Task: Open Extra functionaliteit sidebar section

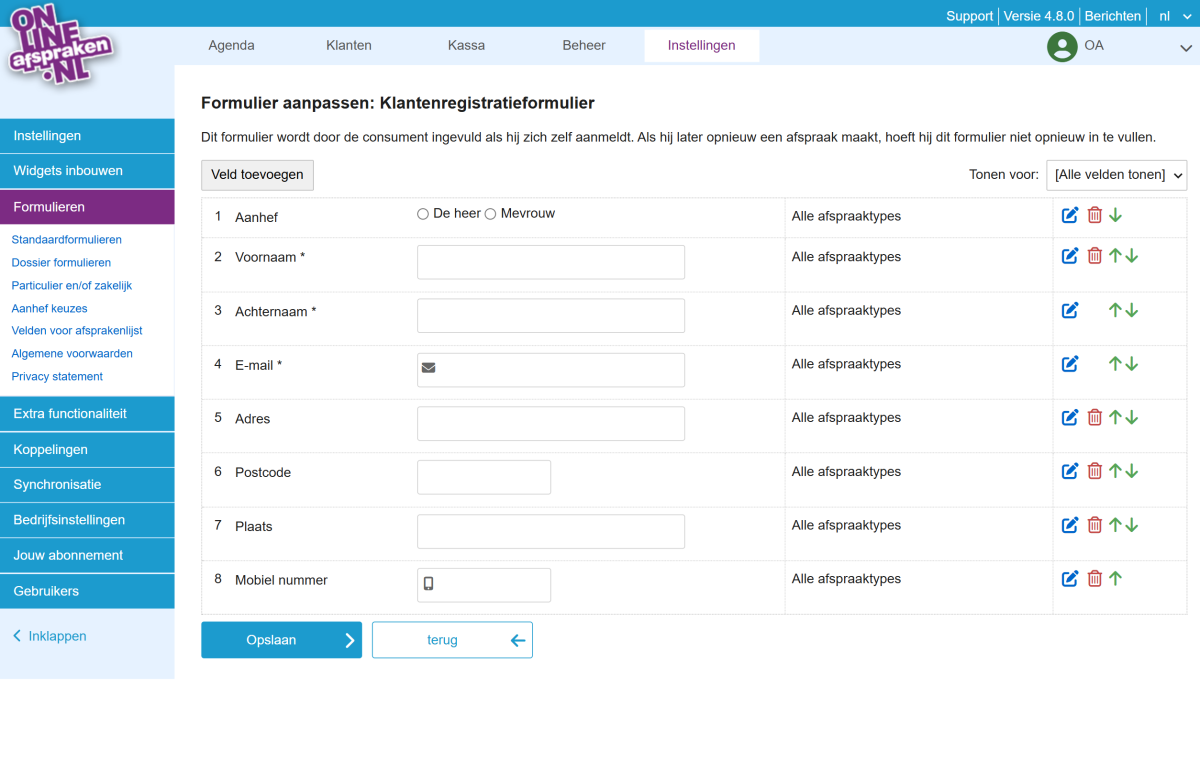Action: click(87, 414)
